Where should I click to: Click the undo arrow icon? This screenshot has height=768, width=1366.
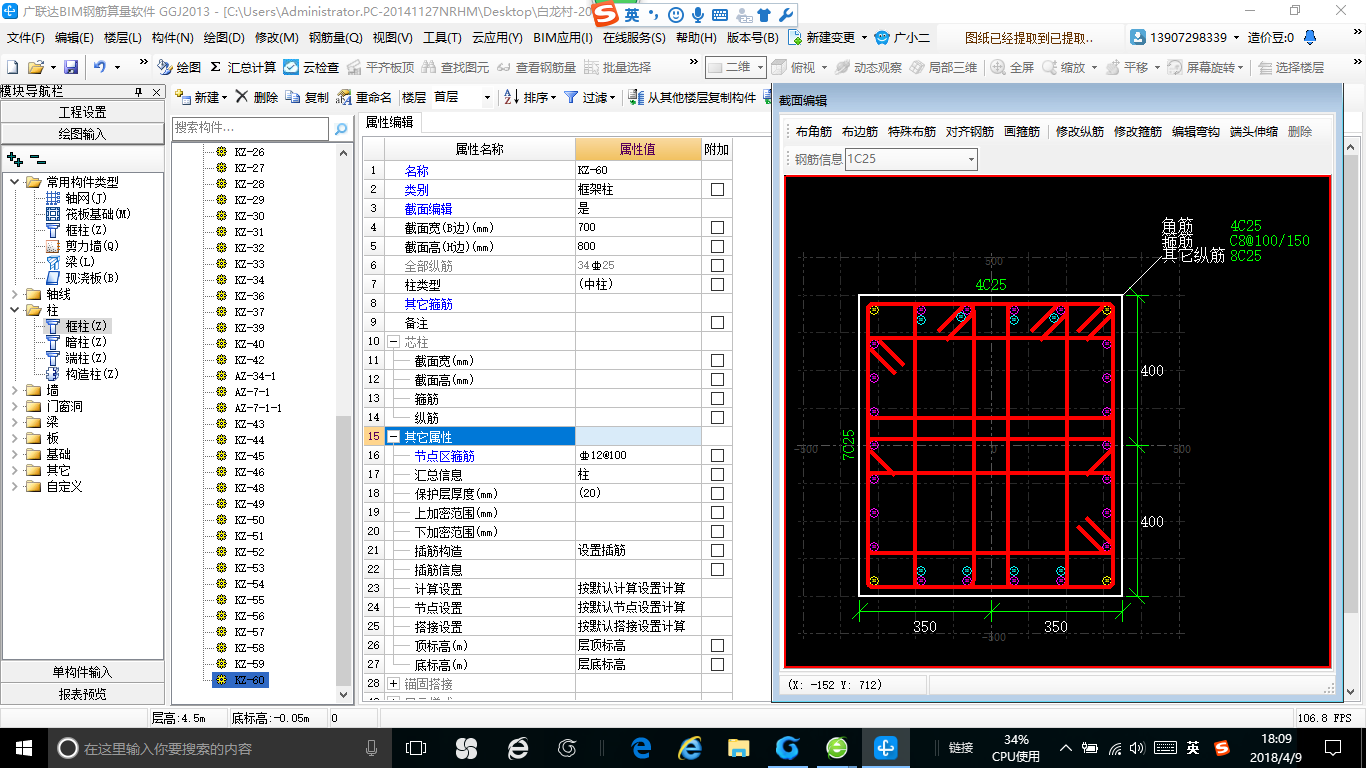100,67
